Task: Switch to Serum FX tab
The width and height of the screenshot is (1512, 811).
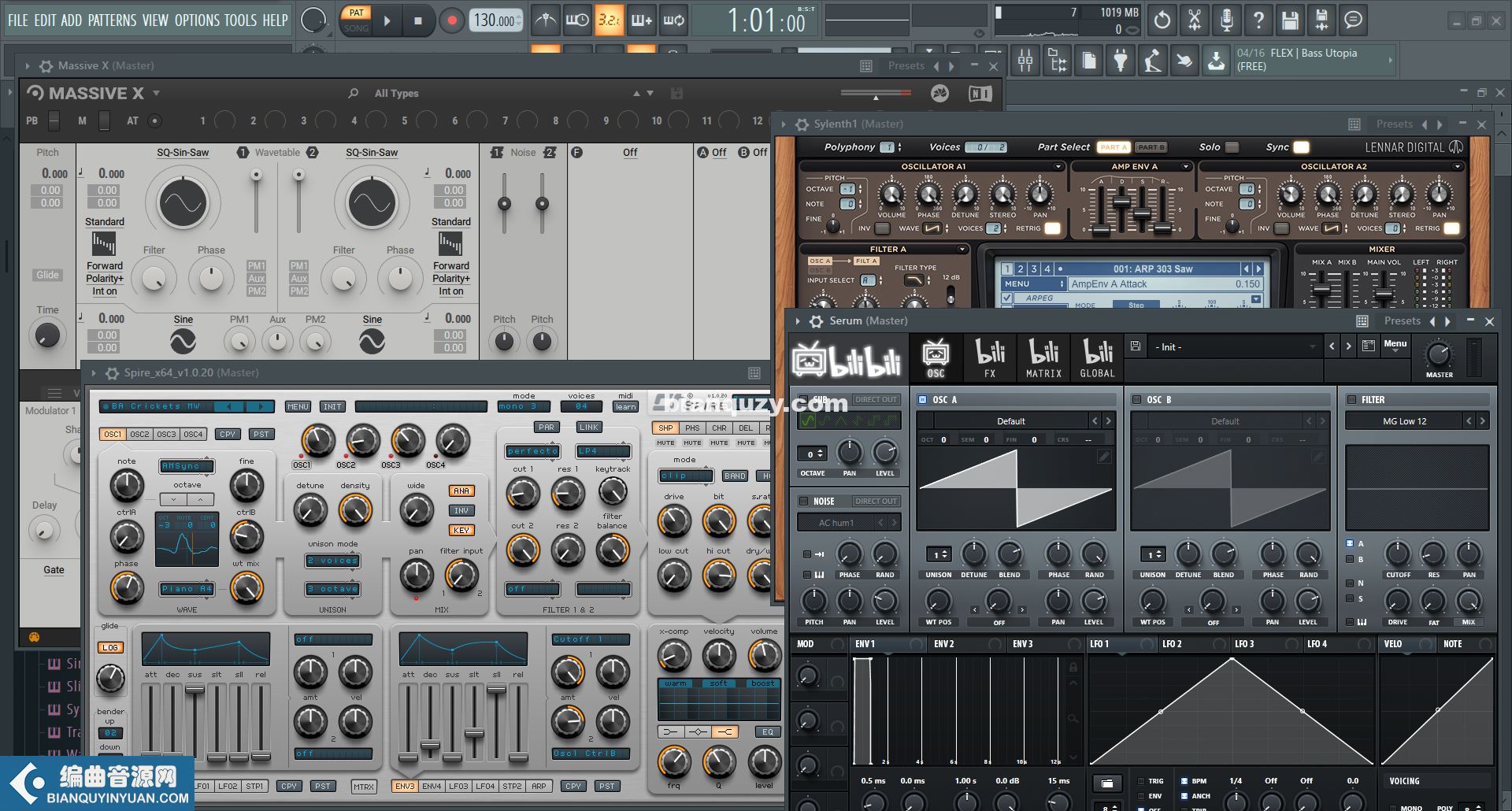Action: (990, 358)
